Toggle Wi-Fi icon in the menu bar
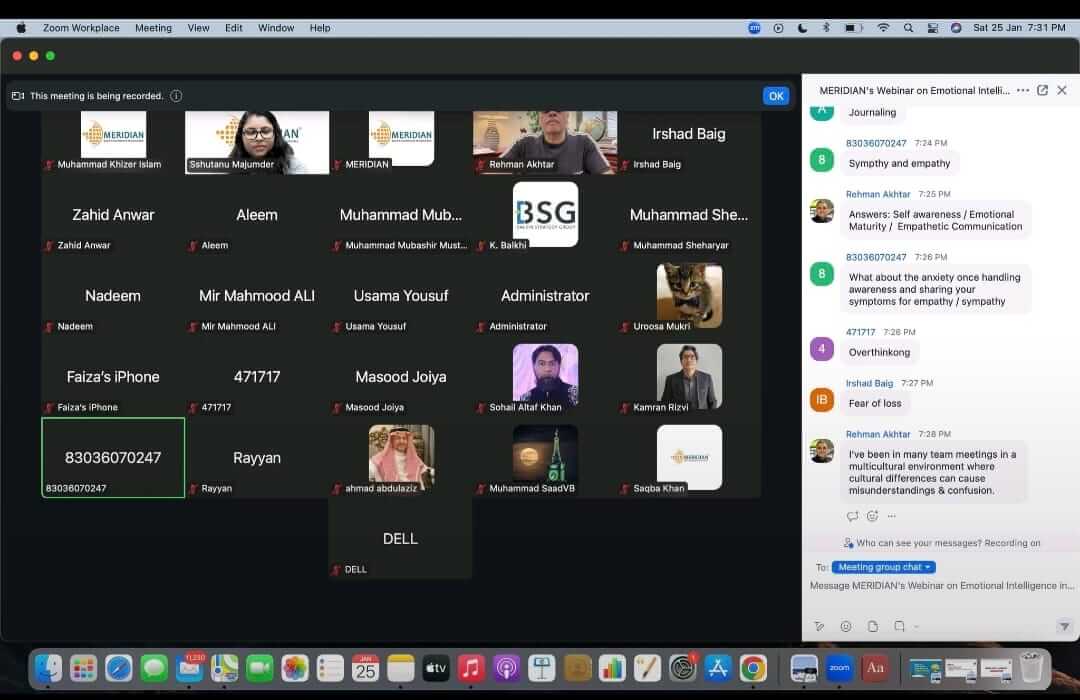 pyautogui.click(x=882, y=28)
